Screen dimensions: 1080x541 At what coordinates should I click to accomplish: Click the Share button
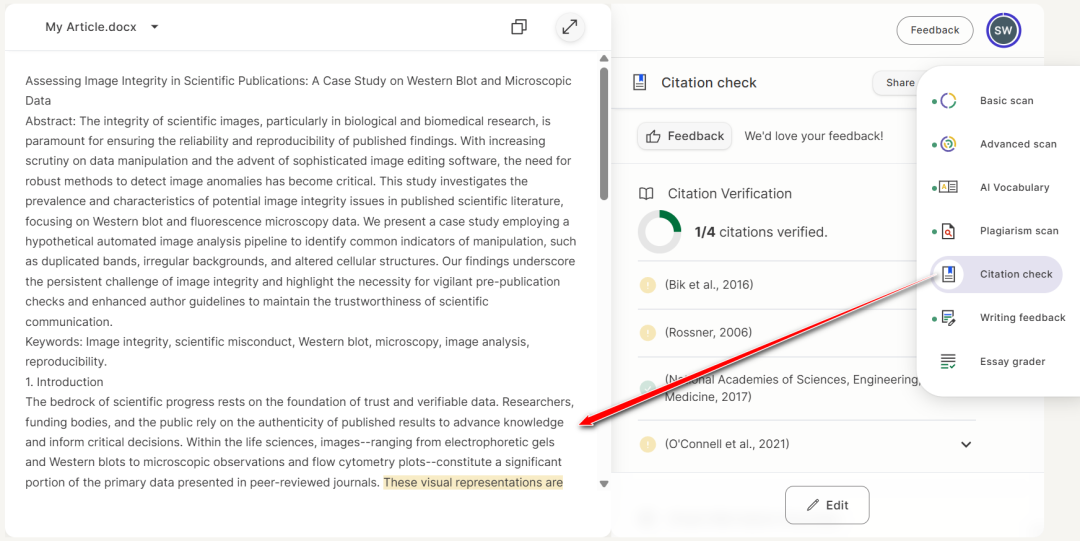pyautogui.click(x=898, y=83)
